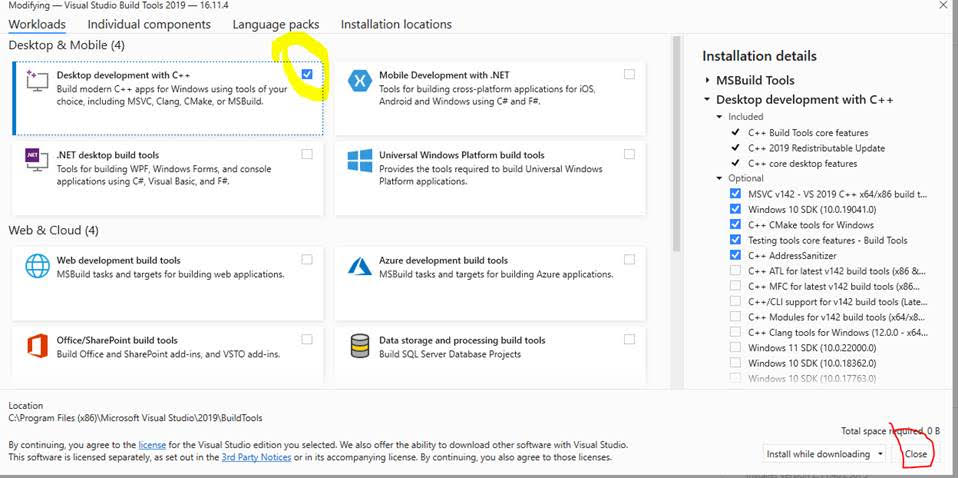This screenshot has width=958, height=478.
Task: Switch to the Individual components tab
Action: (x=149, y=24)
